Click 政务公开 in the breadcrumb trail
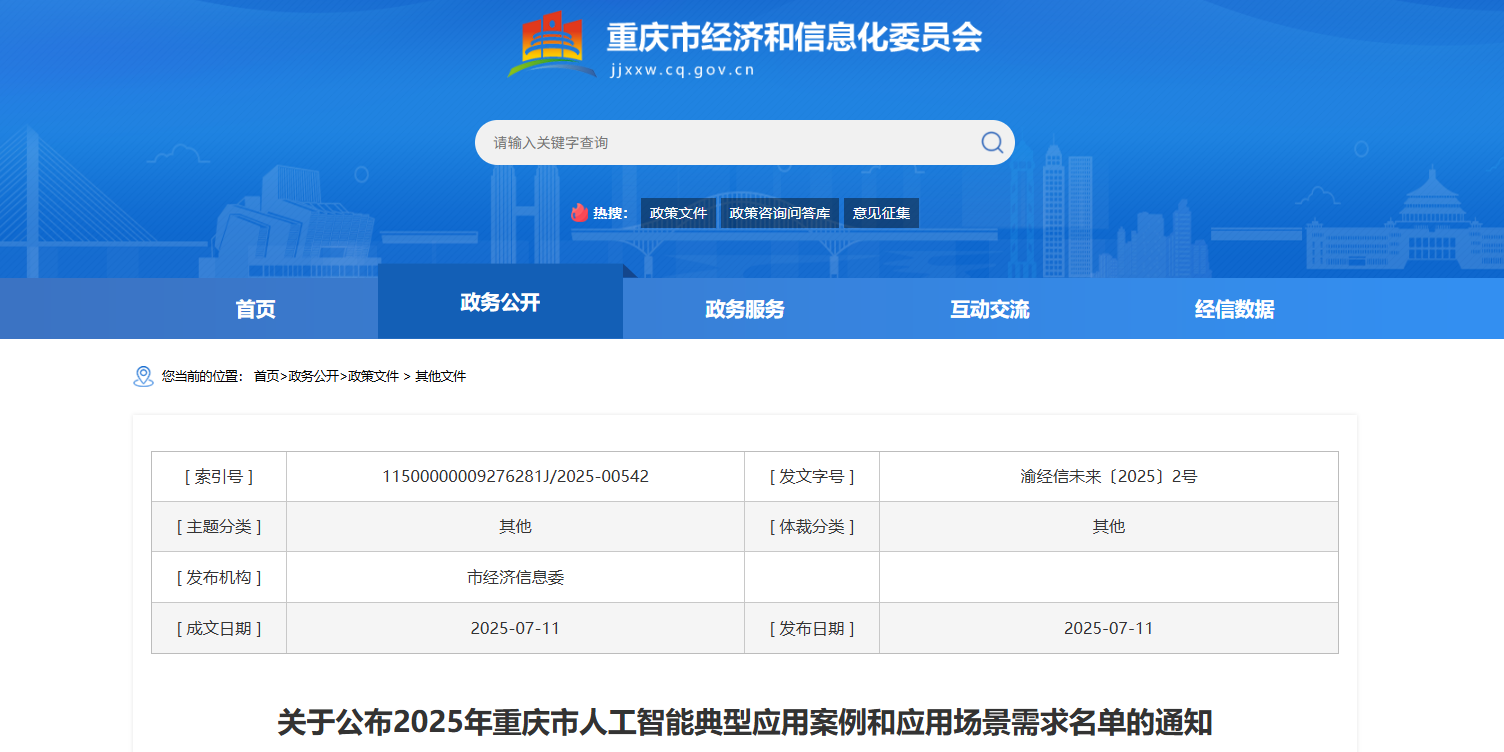The image size is (1504, 752). coord(313,376)
